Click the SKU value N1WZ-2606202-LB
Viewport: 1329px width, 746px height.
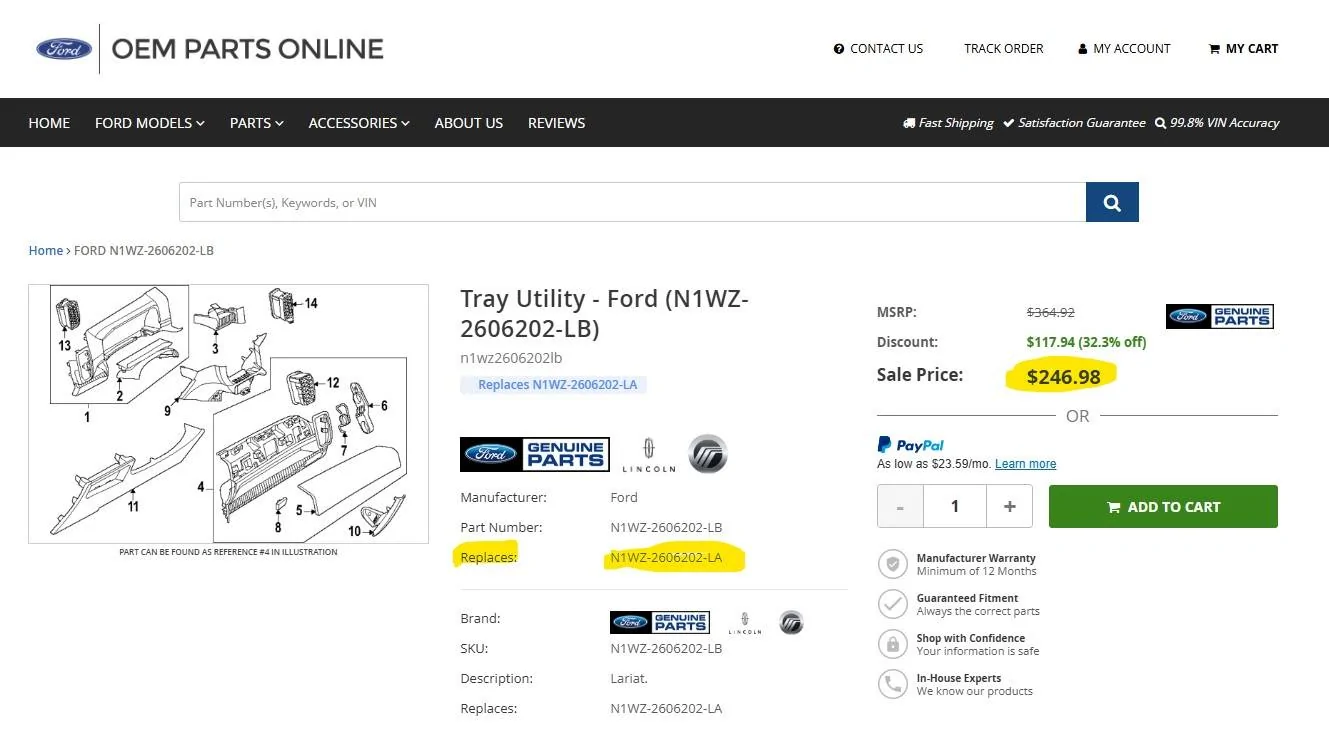click(666, 648)
